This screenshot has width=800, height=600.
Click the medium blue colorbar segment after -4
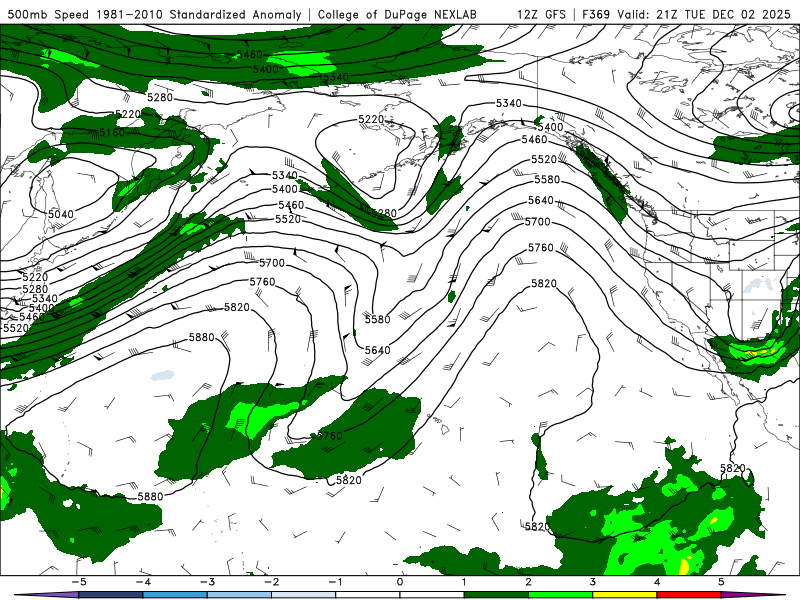coord(175,595)
